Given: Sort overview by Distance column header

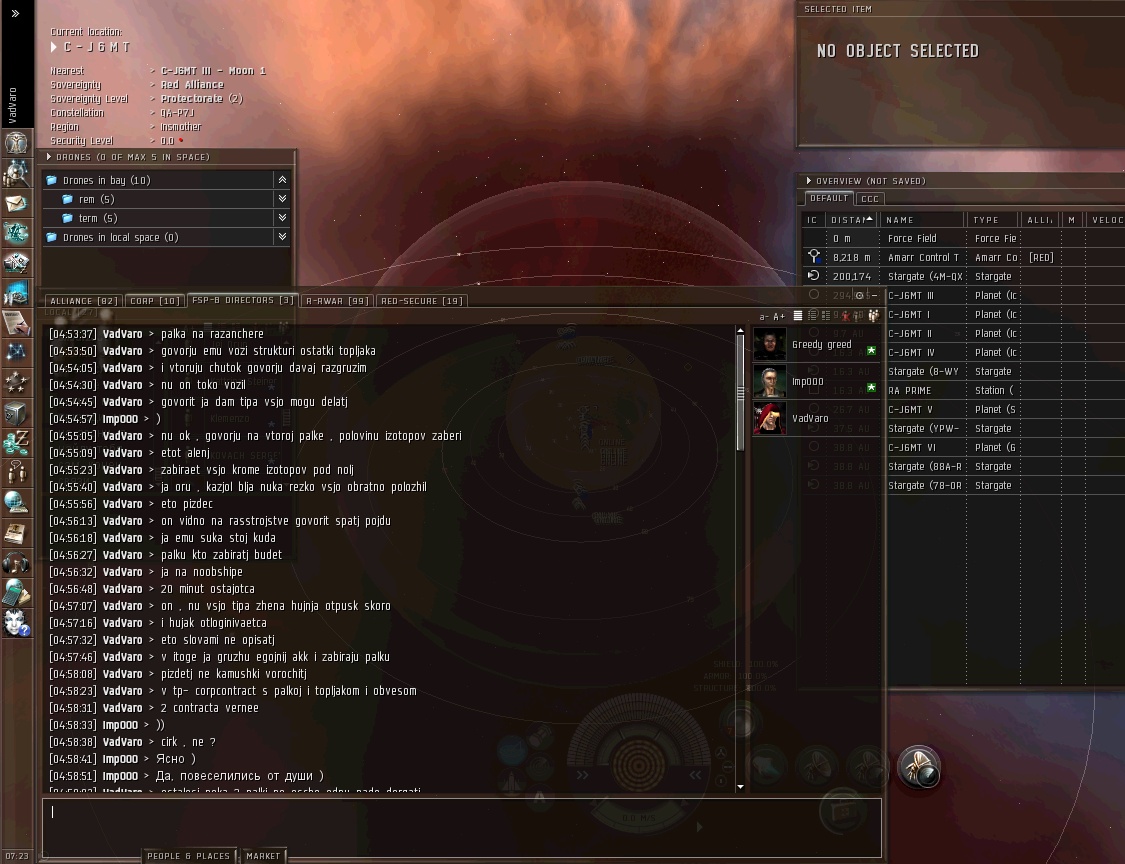Looking at the screenshot, I should (852, 220).
